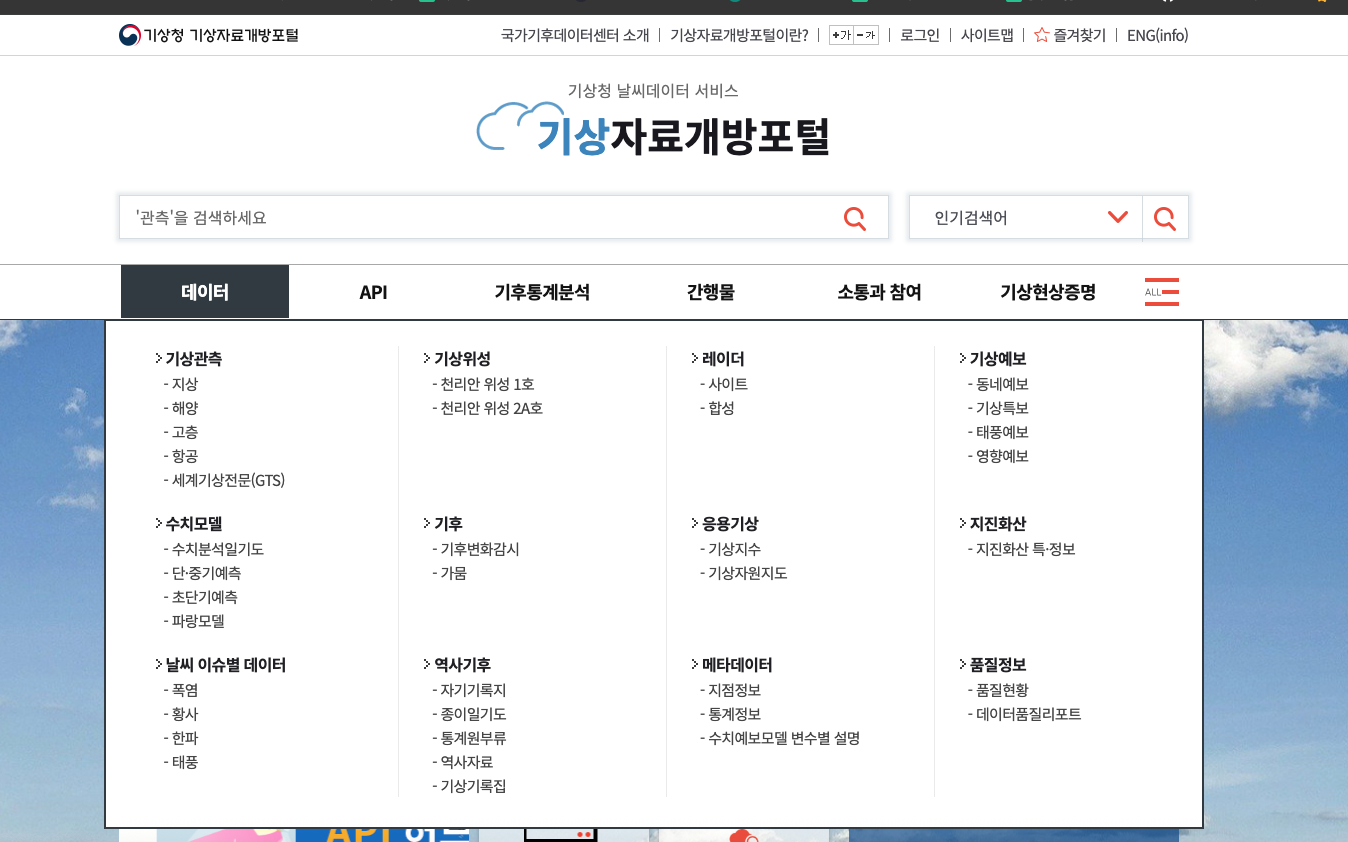Open the 기상관측 category heading
Image resolution: width=1348 pixels, height=842 pixels.
pyautogui.click(x=193, y=359)
